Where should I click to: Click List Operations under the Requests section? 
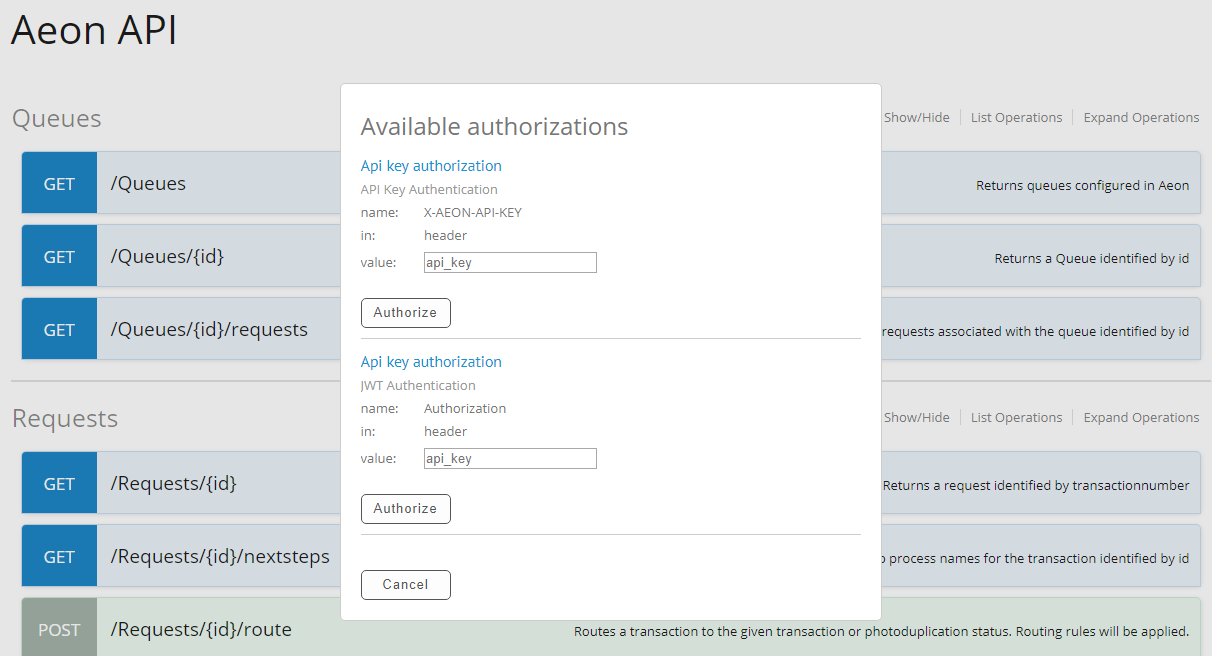click(x=1016, y=417)
